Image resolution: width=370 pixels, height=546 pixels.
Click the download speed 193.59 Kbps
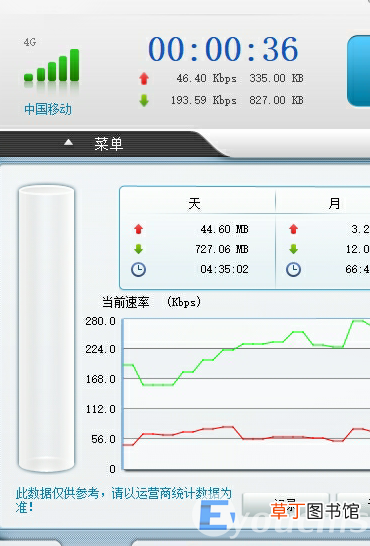click(x=204, y=100)
